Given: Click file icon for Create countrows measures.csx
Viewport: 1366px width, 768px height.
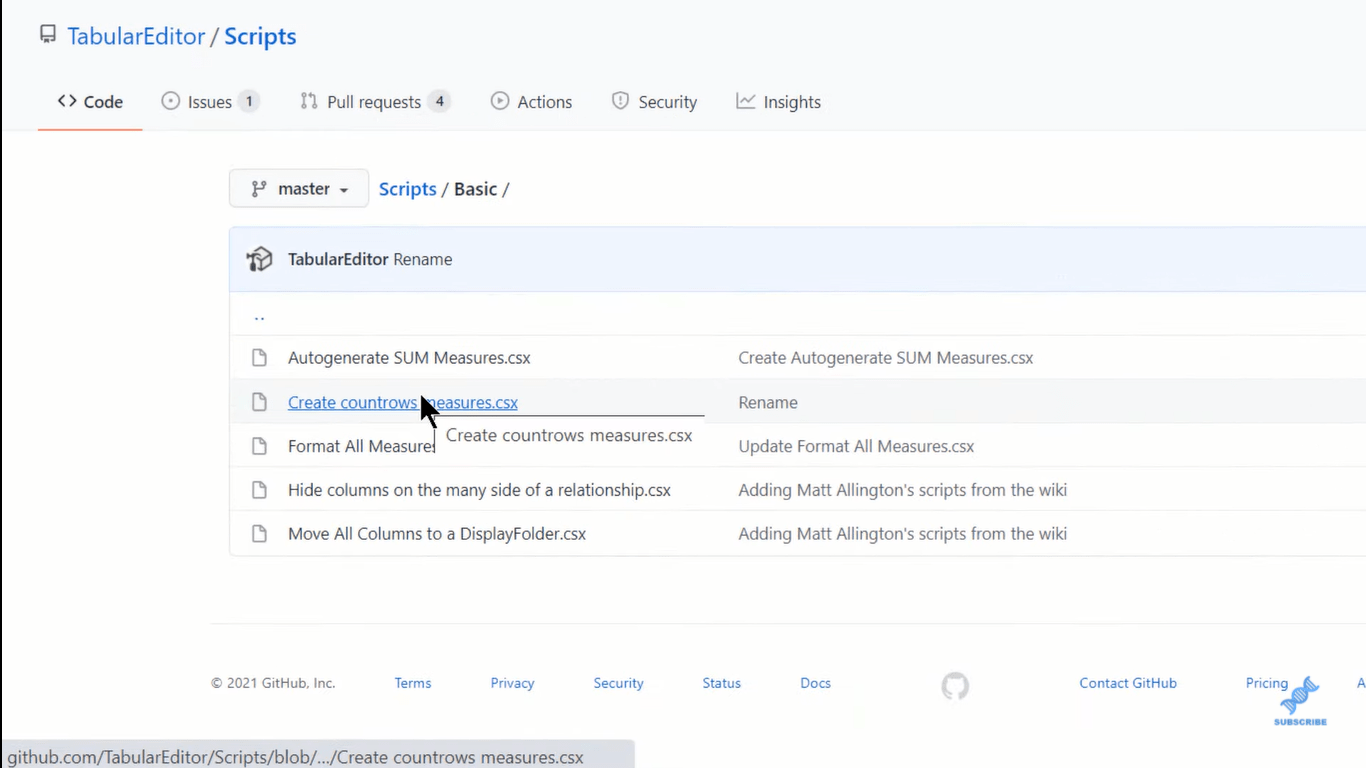Looking at the screenshot, I should (x=259, y=402).
